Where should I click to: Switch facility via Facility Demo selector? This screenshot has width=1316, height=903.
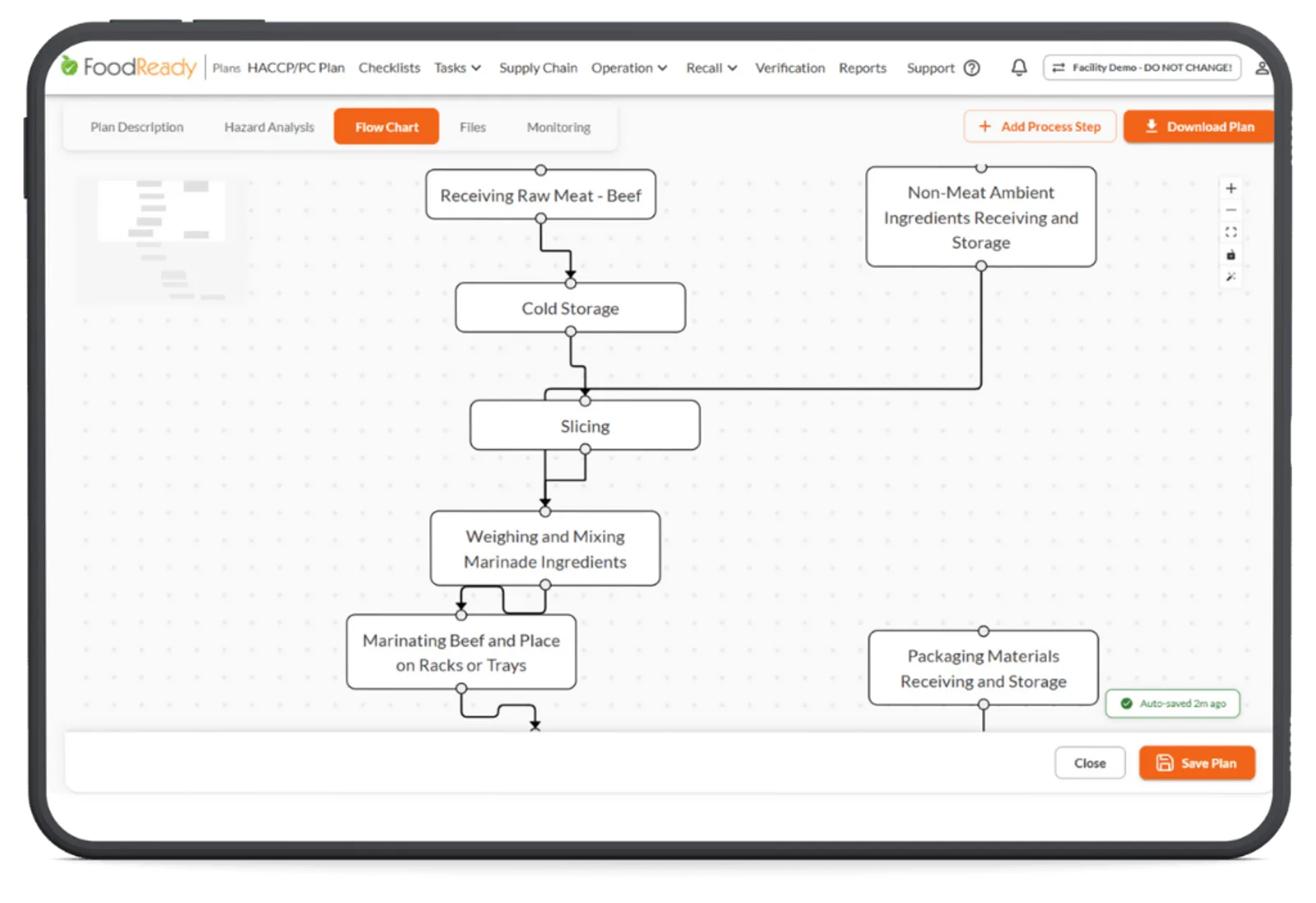[x=1142, y=67]
